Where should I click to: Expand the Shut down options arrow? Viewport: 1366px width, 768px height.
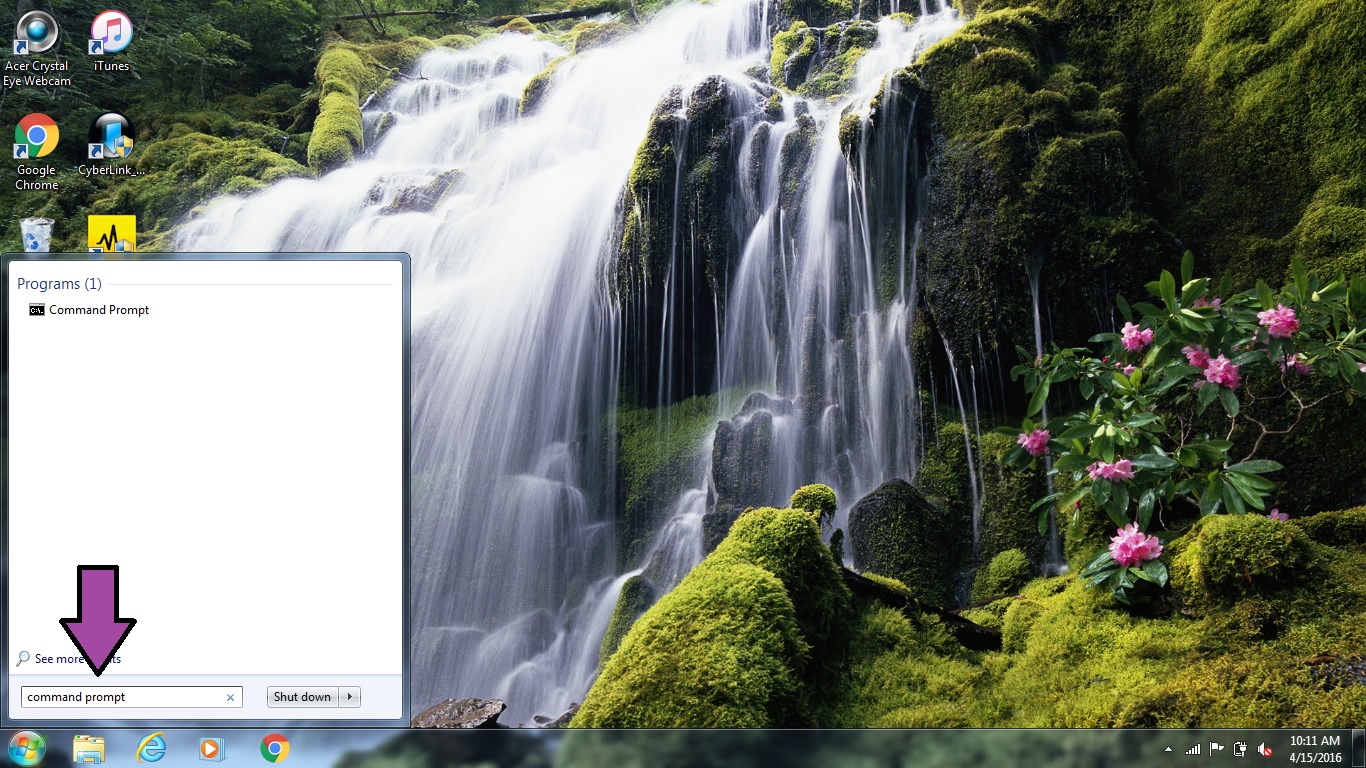click(350, 697)
